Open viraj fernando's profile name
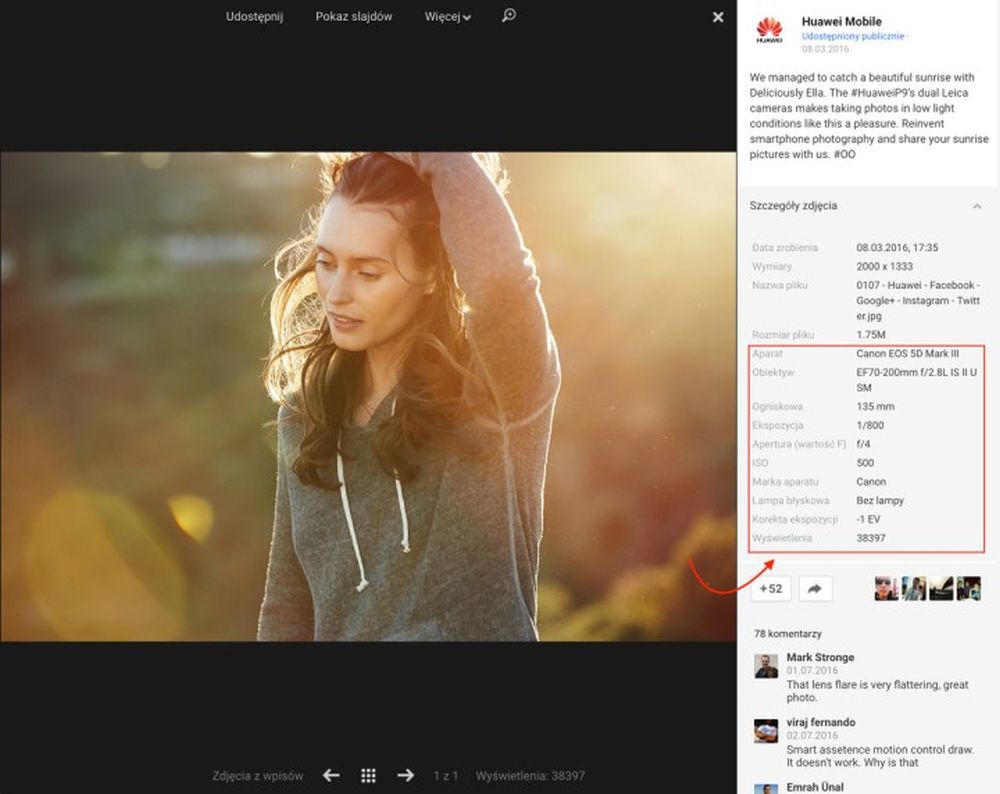This screenshot has height=794, width=1000. [x=821, y=722]
